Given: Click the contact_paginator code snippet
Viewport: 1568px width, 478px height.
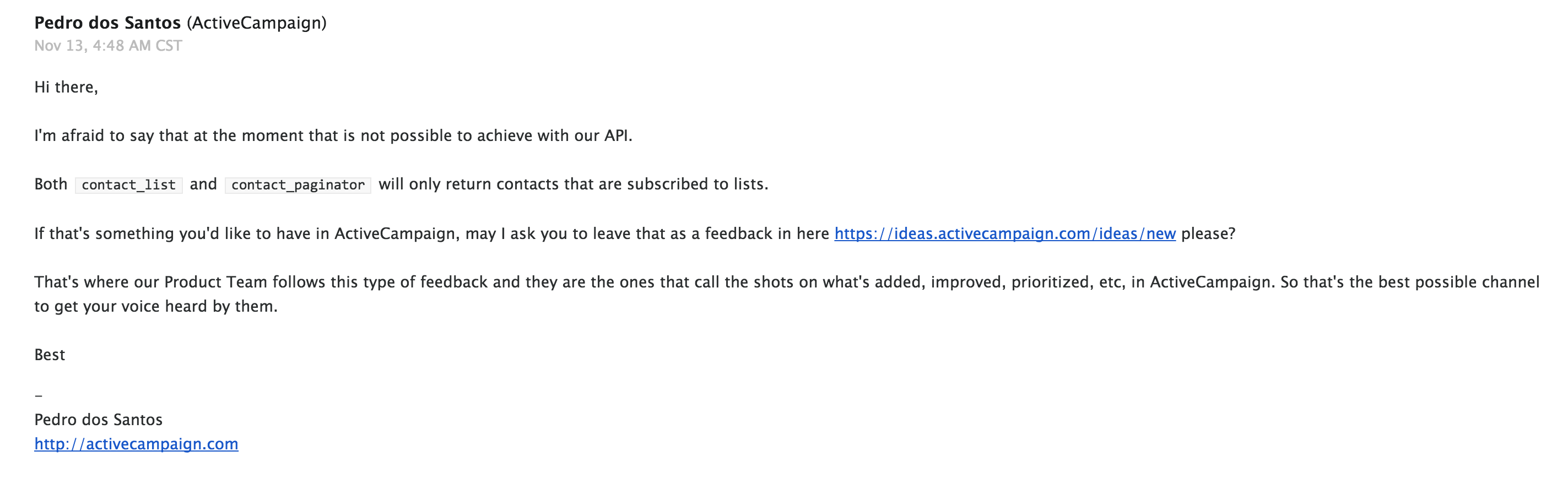Looking at the screenshot, I should tap(298, 185).
